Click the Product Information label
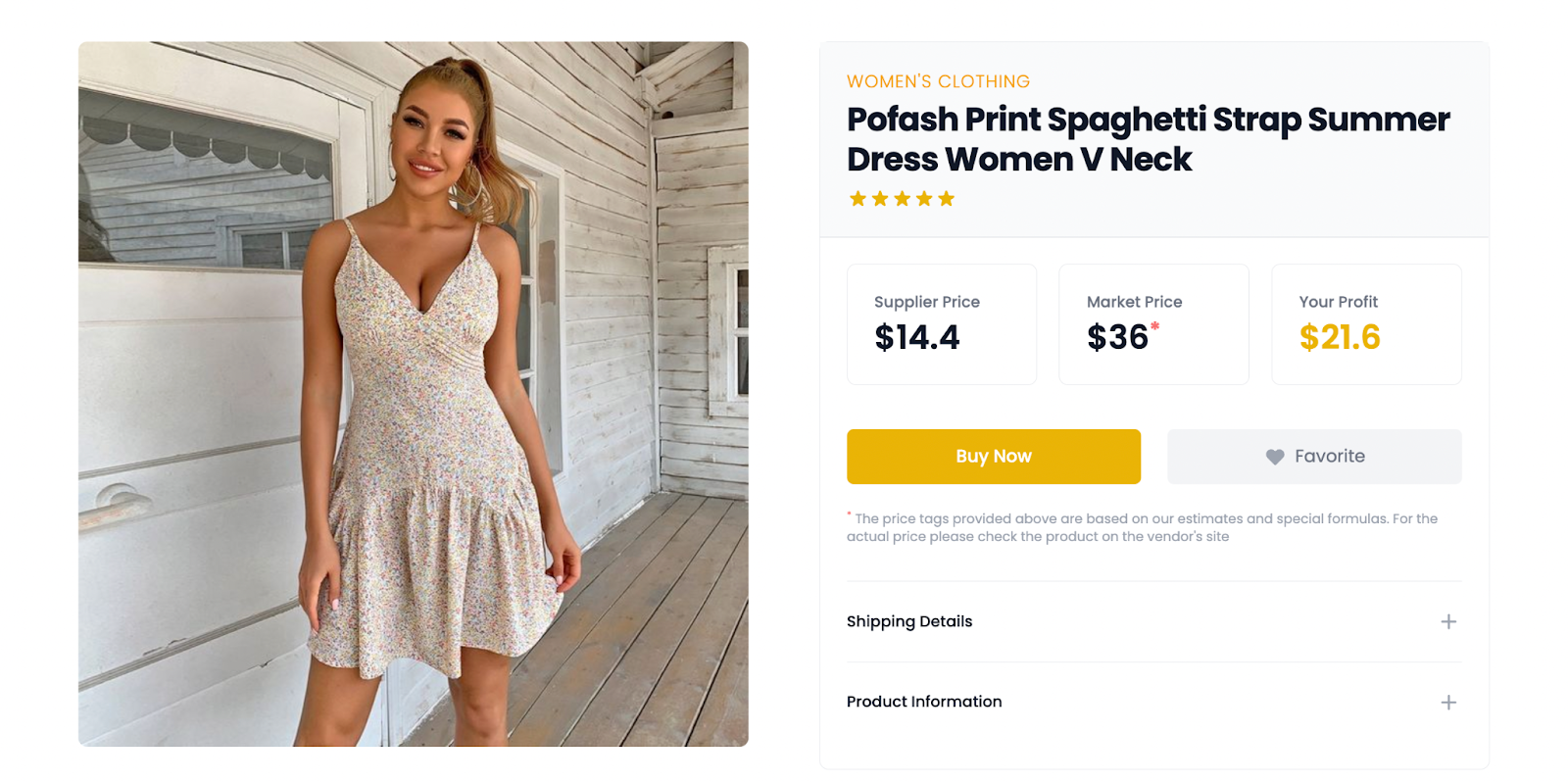Viewport: 1568px width, 782px height. coord(924,703)
